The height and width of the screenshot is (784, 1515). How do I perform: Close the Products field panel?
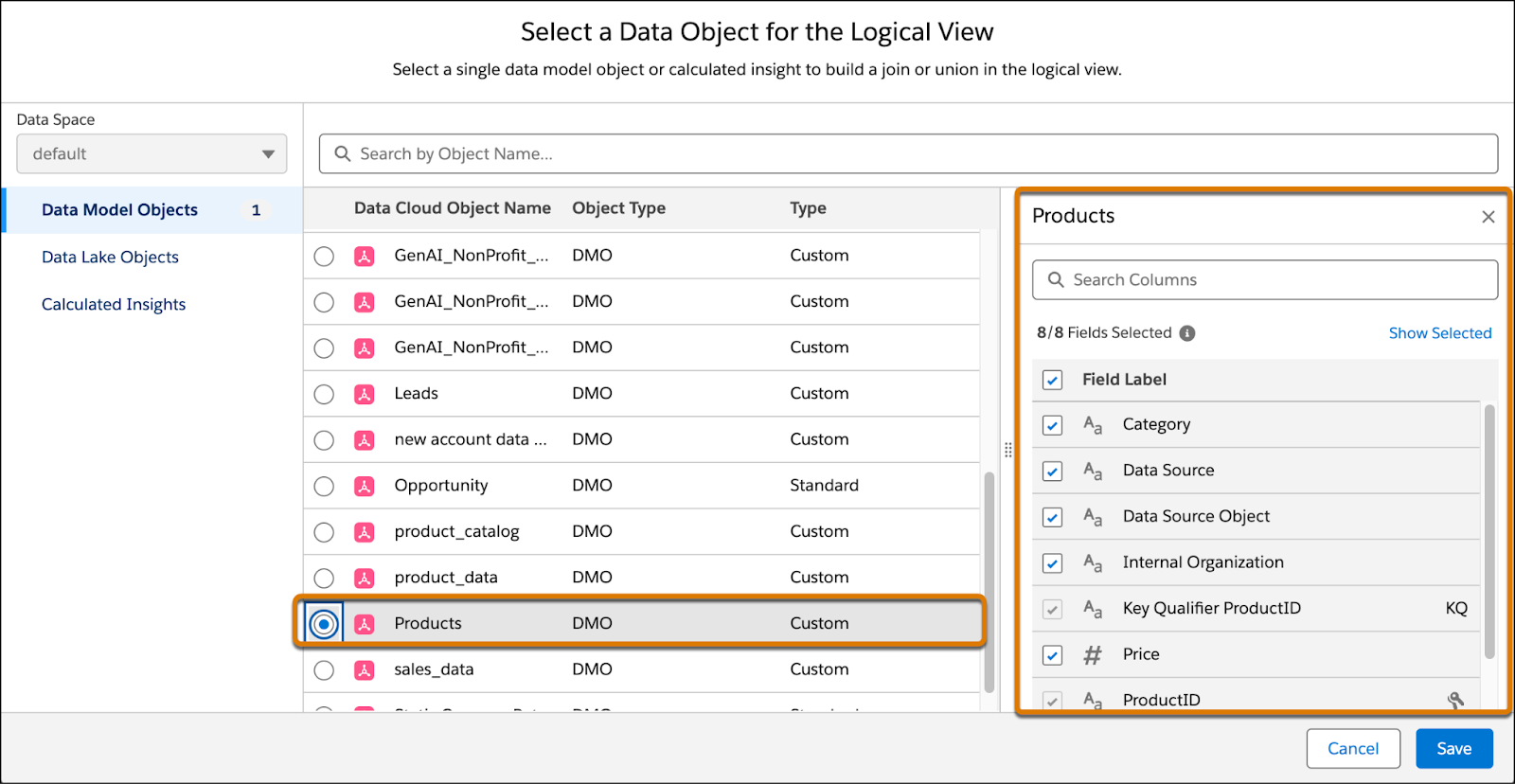click(x=1488, y=217)
